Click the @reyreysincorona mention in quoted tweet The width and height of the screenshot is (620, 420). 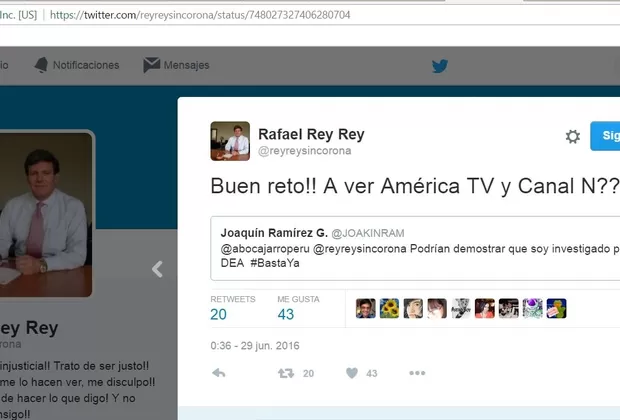coord(359,249)
